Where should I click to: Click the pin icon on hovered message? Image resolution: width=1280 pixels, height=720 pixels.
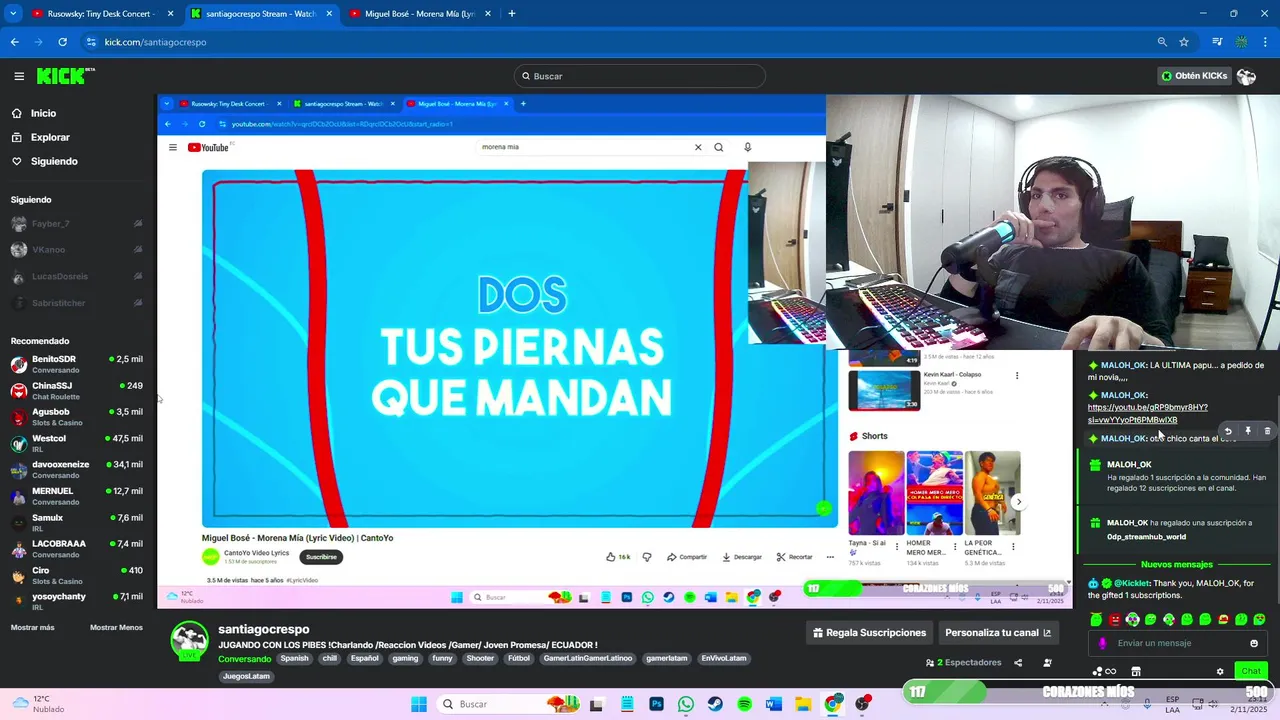pyautogui.click(x=1247, y=431)
